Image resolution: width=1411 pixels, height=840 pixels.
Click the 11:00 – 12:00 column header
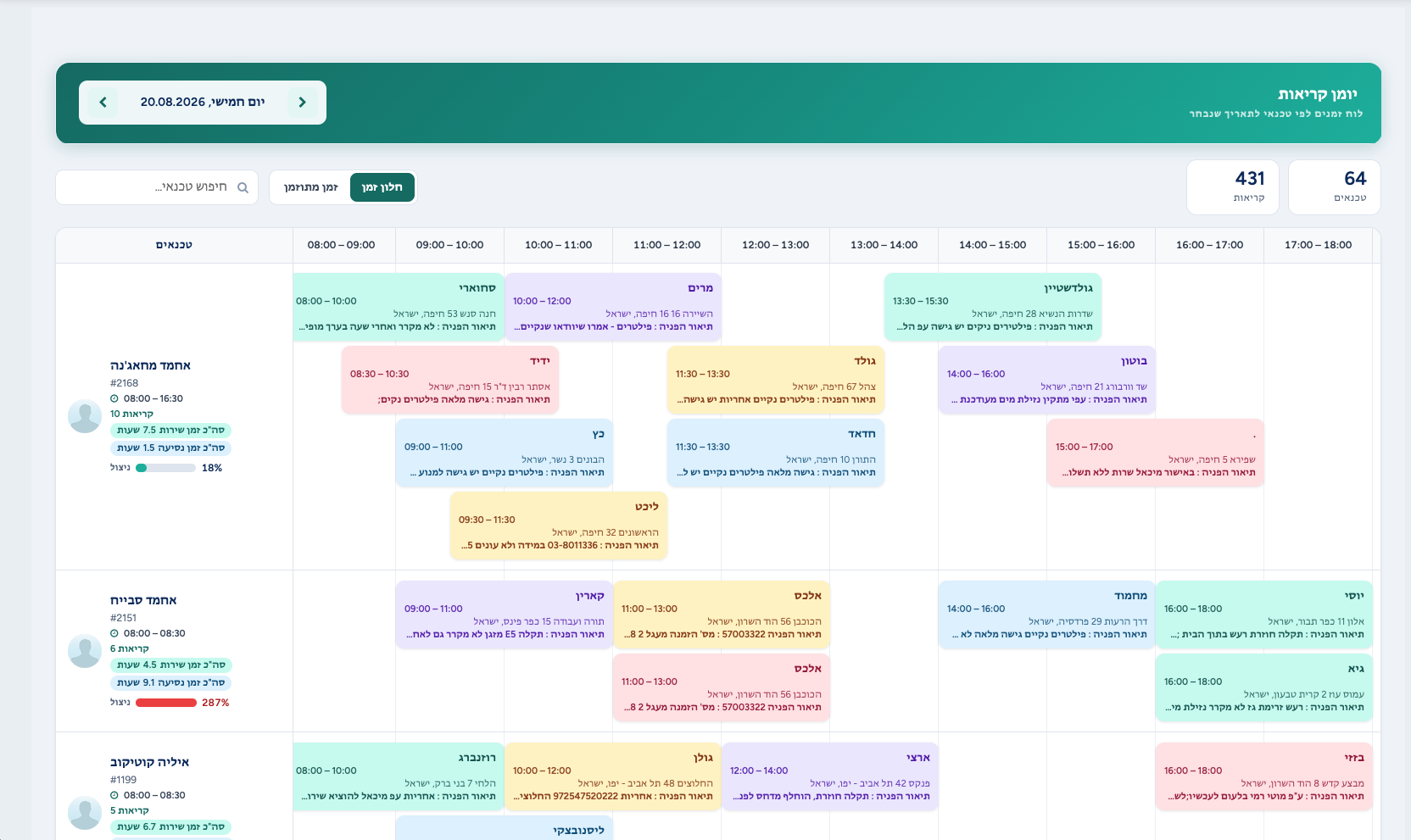[x=666, y=245]
